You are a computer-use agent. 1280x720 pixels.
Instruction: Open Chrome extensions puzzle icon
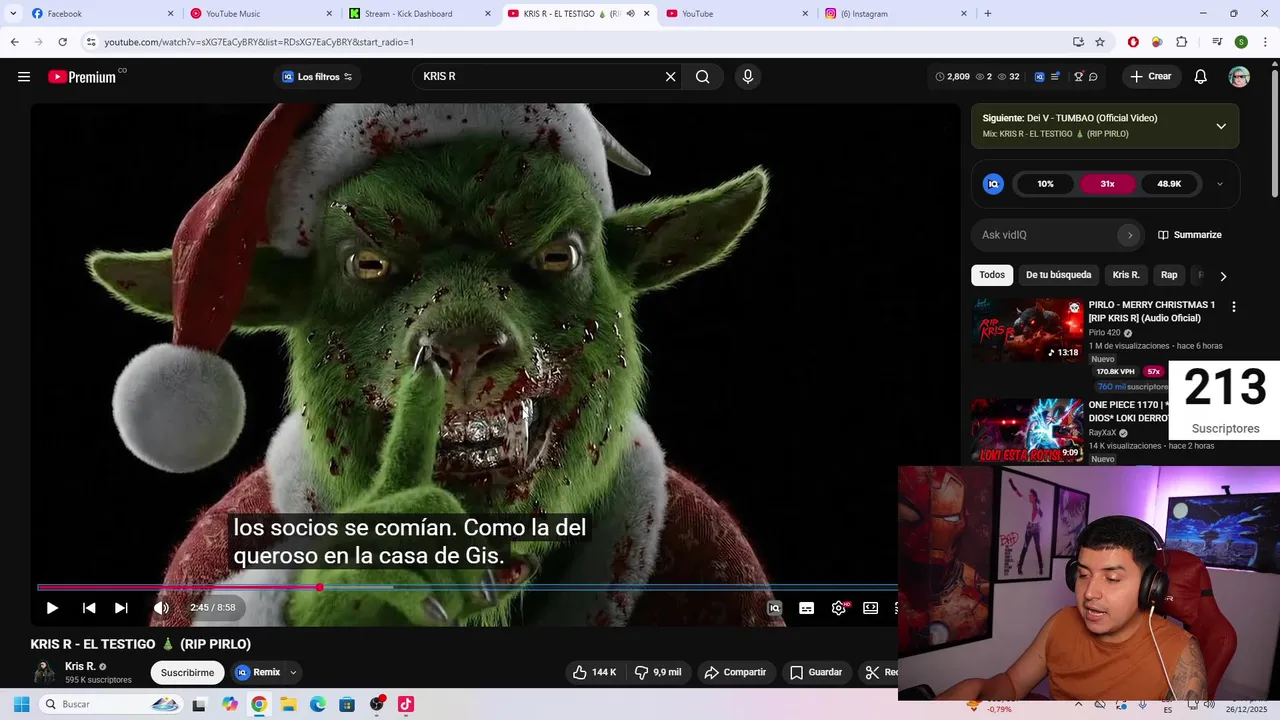click(1182, 42)
